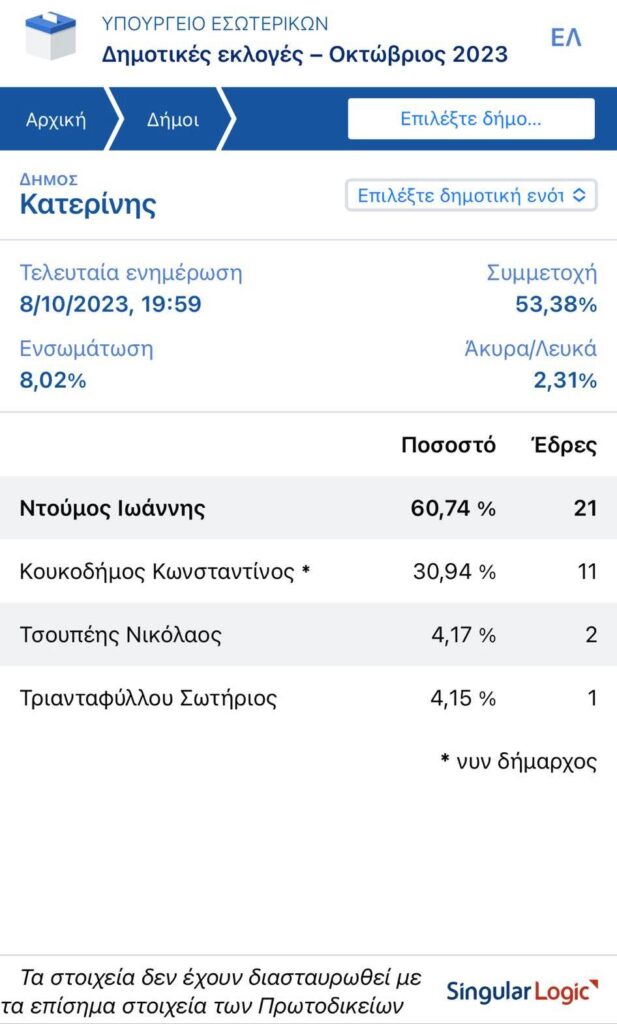
Task: Click the ballot box logo icon
Action: pyautogui.click(x=50, y=37)
